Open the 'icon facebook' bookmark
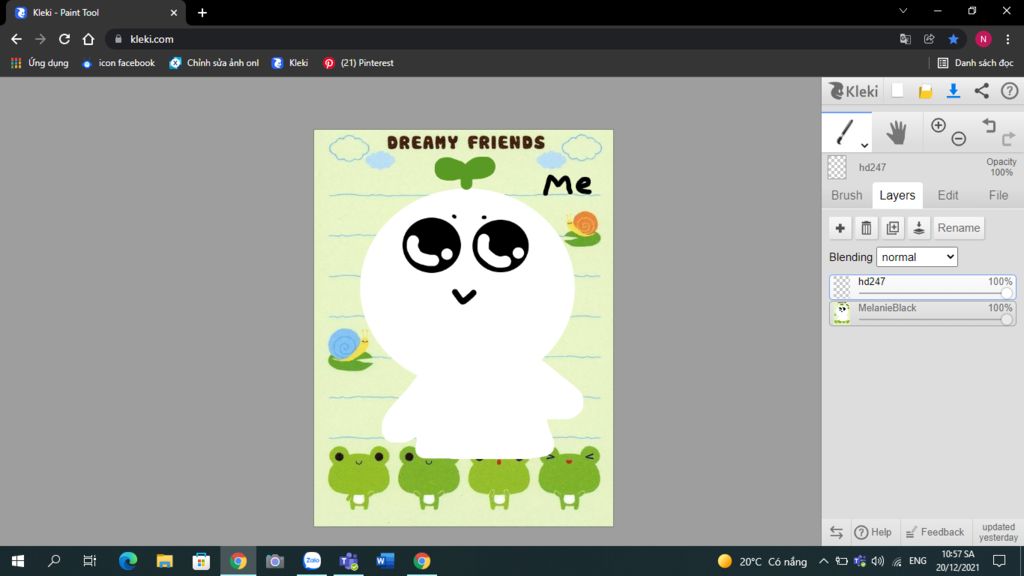1024x576 pixels. click(x=118, y=63)
